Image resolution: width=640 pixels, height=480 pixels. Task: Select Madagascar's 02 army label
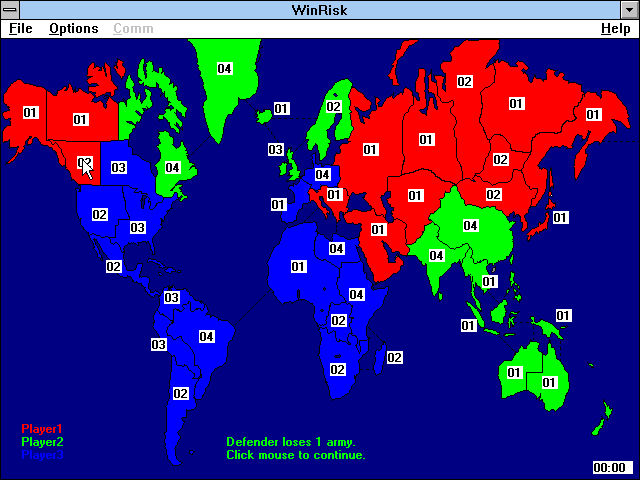(x=394, y=358)
